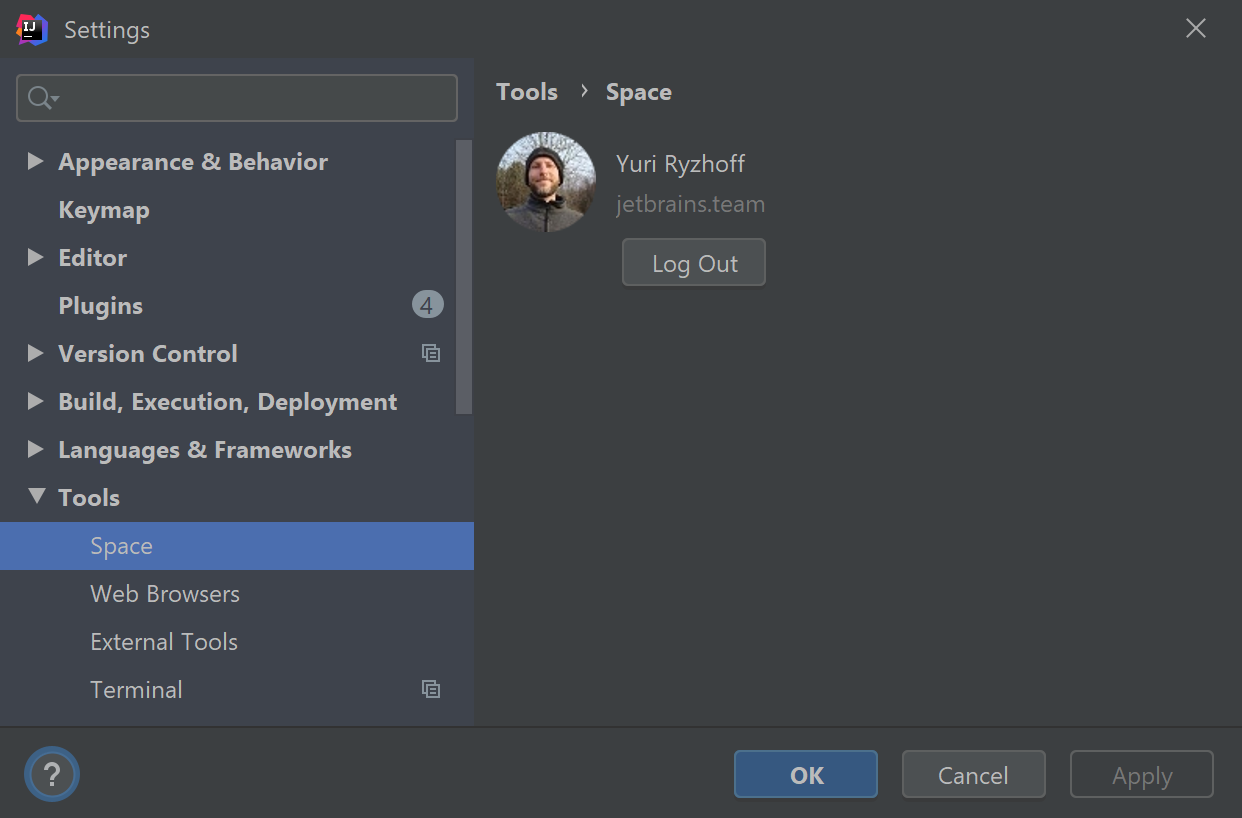Click the Cancel button
The height and width of the screenshot is (818, 1242).
(974, 775)
